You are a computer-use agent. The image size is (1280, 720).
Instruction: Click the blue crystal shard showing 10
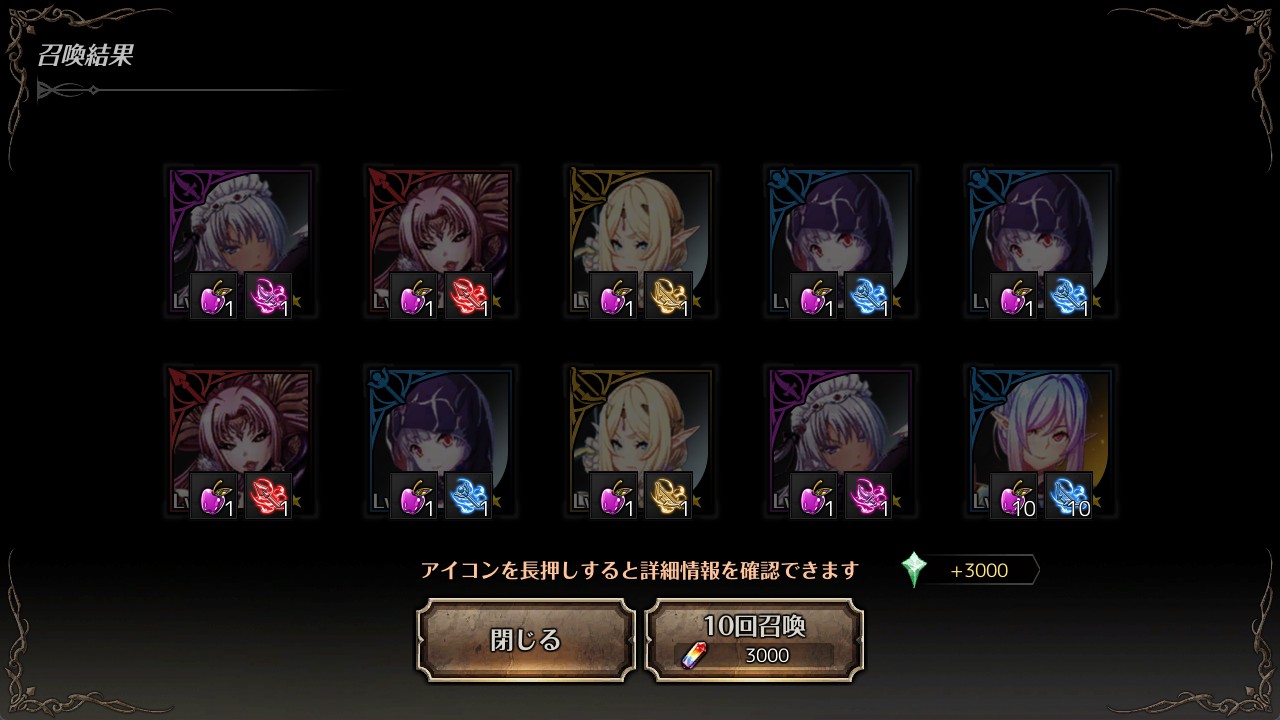pos(1068,496)
